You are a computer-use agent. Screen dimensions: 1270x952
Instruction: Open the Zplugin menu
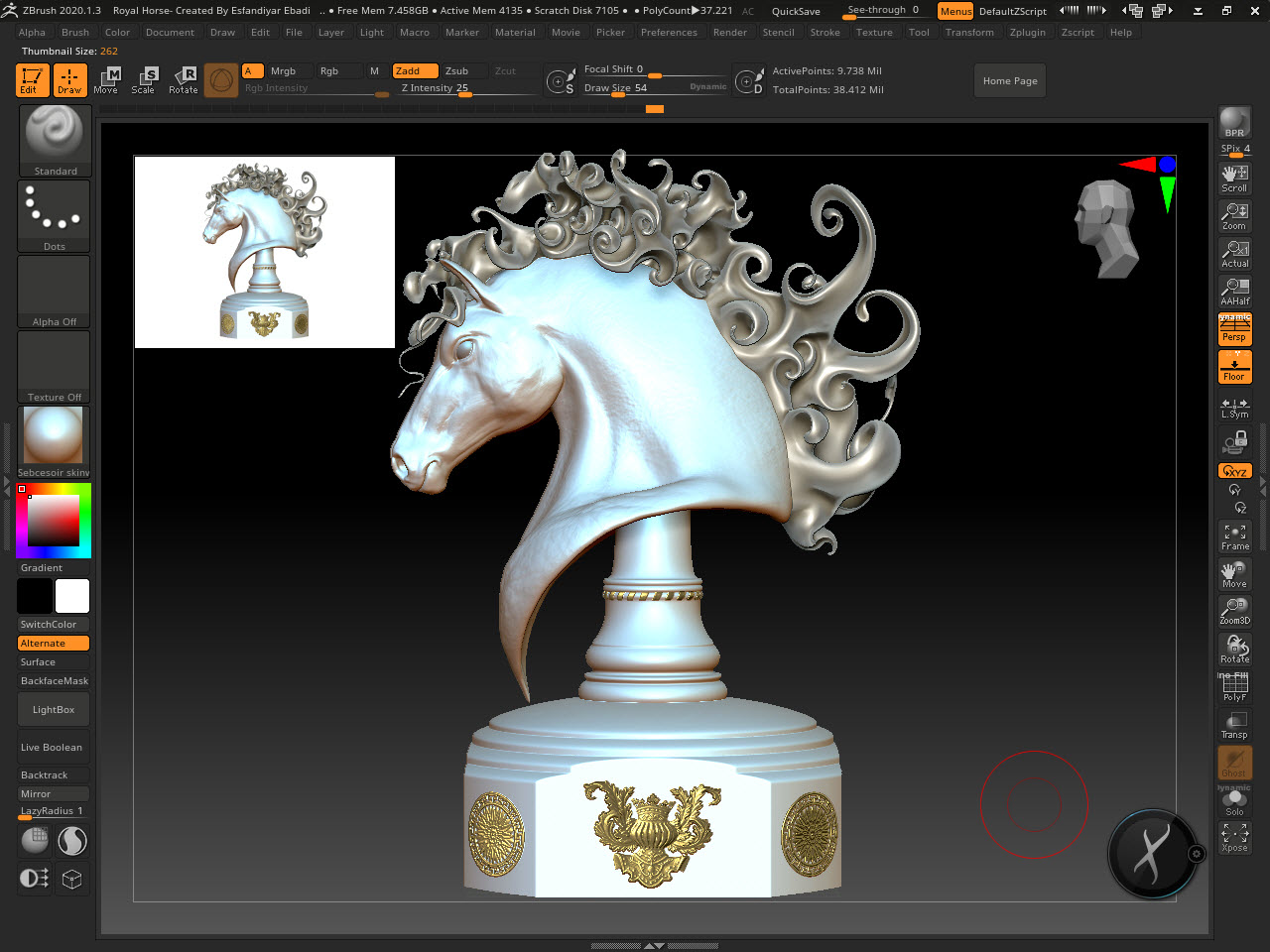coord(1027,33)
